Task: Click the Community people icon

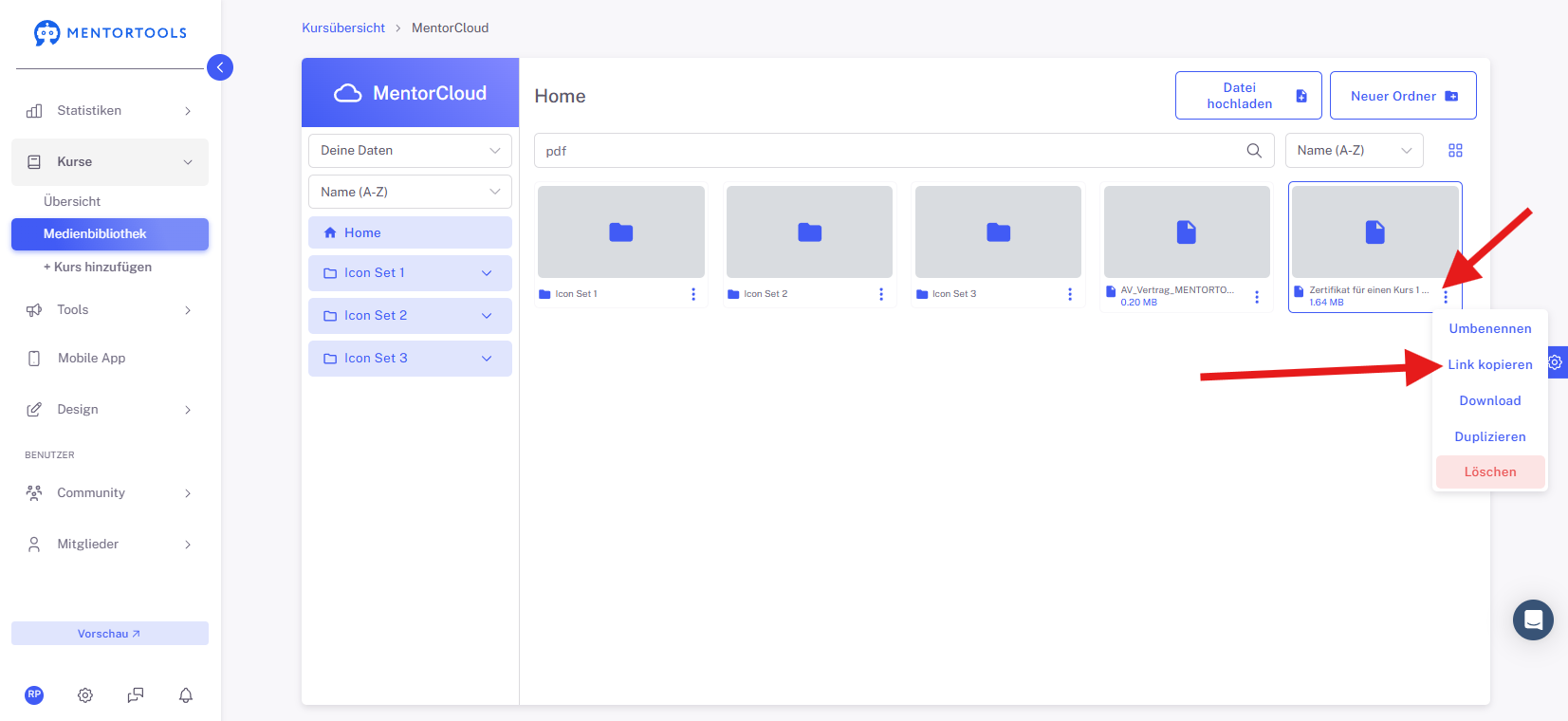Action: [34, 493]
